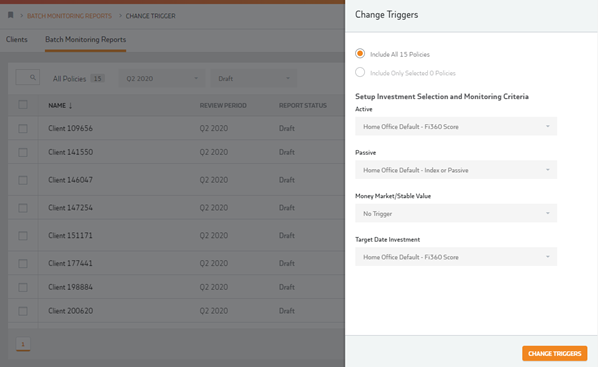The height and width of the screenshot is (367, 598).
Task: Open the Draft status filter dropdown
Action: (254, 78)
